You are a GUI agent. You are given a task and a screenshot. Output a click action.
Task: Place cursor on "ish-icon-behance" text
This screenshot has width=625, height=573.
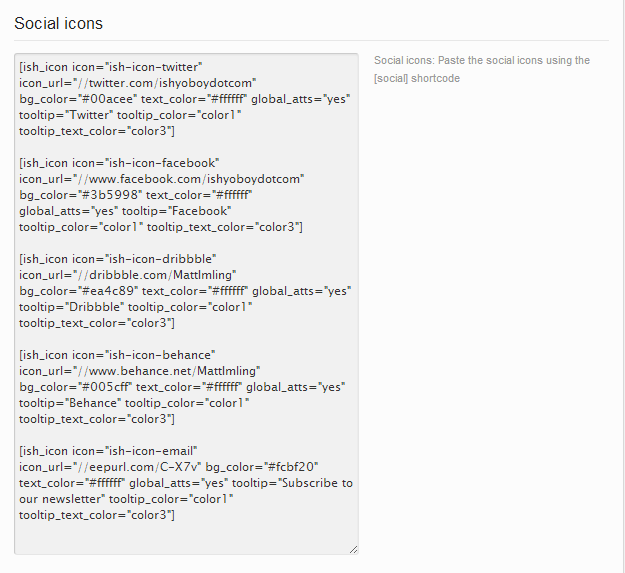(x=160, y=355)
